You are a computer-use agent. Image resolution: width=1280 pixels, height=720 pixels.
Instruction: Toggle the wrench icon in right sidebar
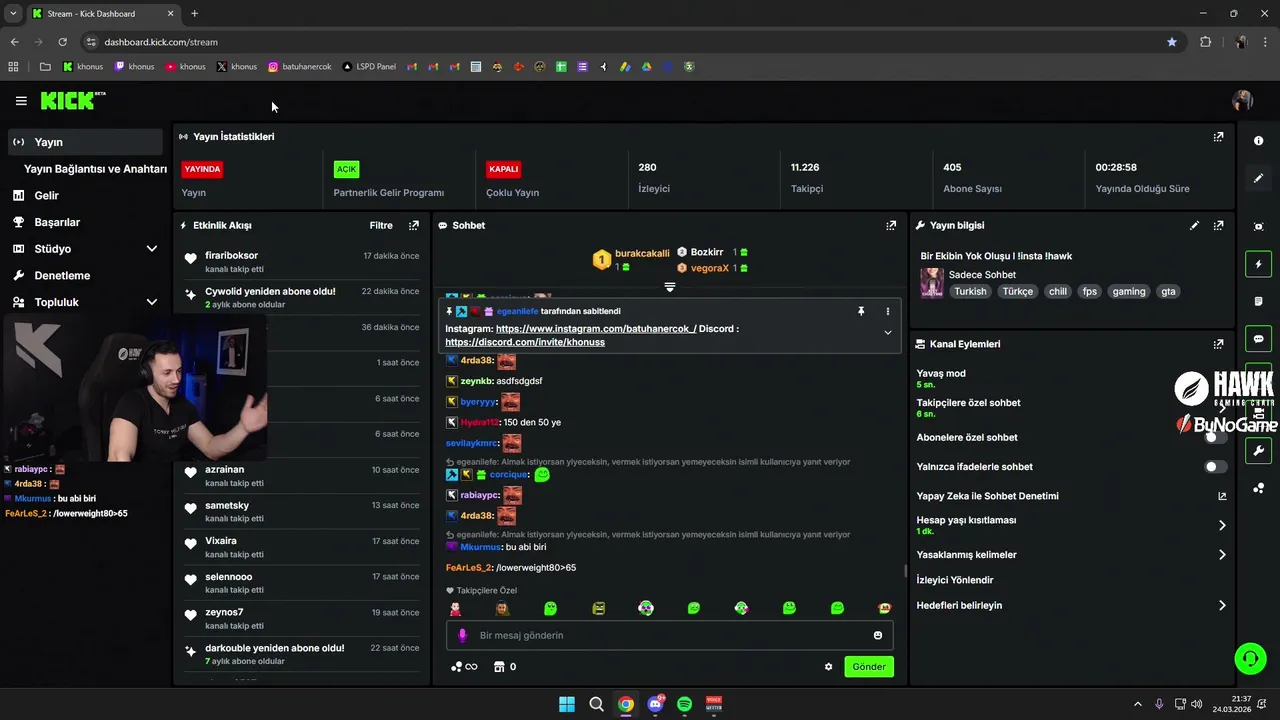coord(1258,451)
